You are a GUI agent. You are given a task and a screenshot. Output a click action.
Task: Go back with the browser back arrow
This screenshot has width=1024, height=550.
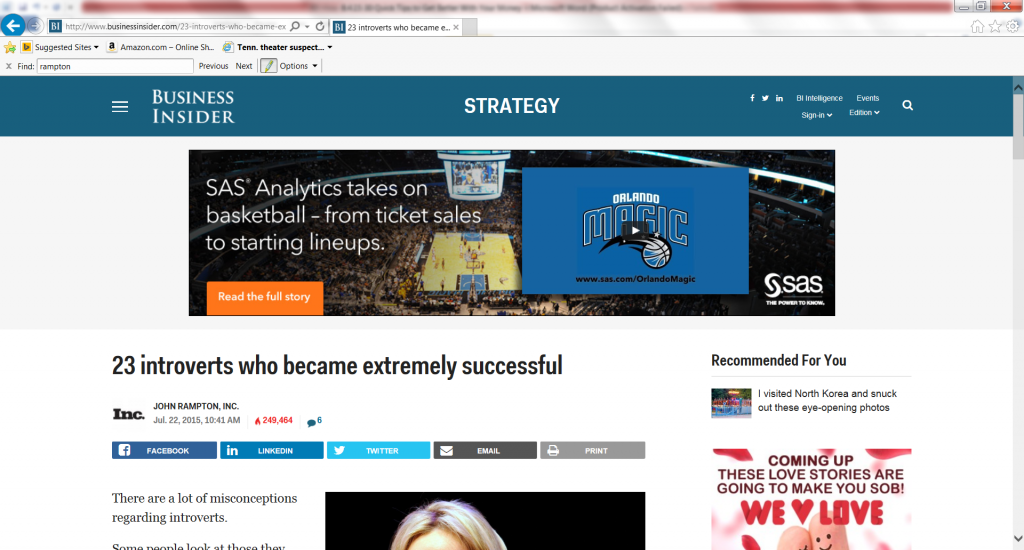tap(13, 25)
